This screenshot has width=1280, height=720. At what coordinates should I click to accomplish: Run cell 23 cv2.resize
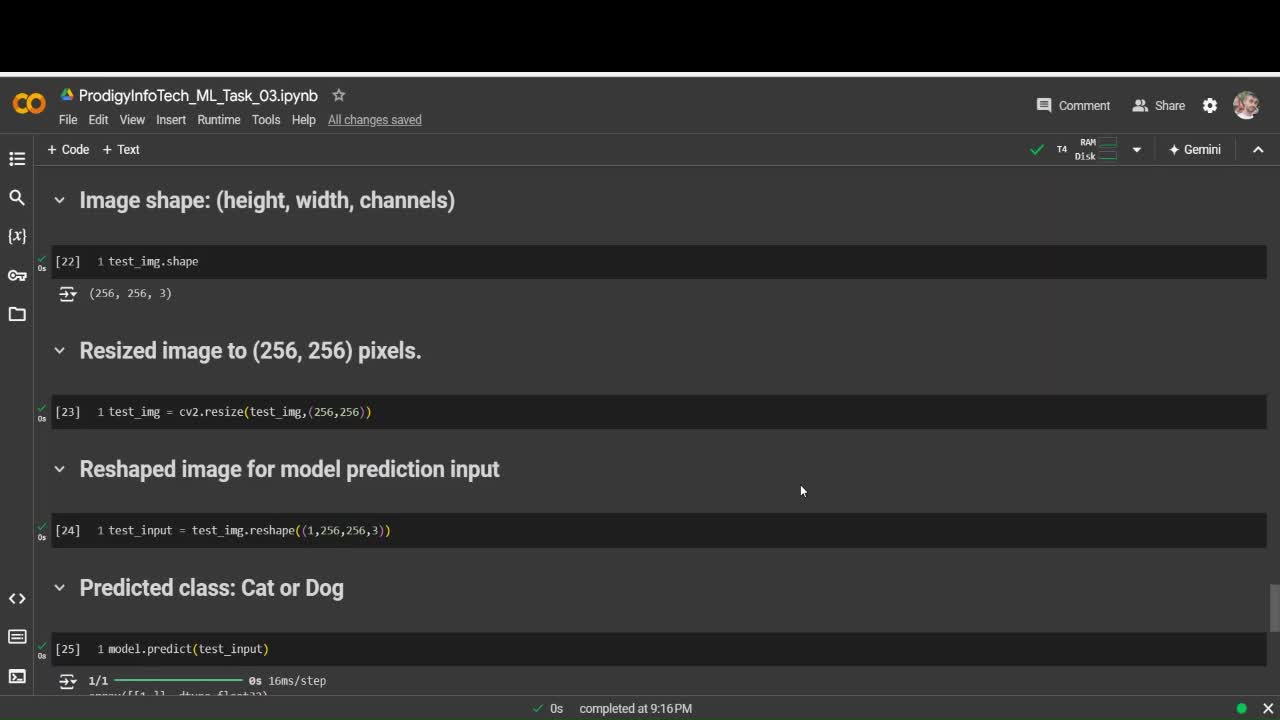pos(67,412)
